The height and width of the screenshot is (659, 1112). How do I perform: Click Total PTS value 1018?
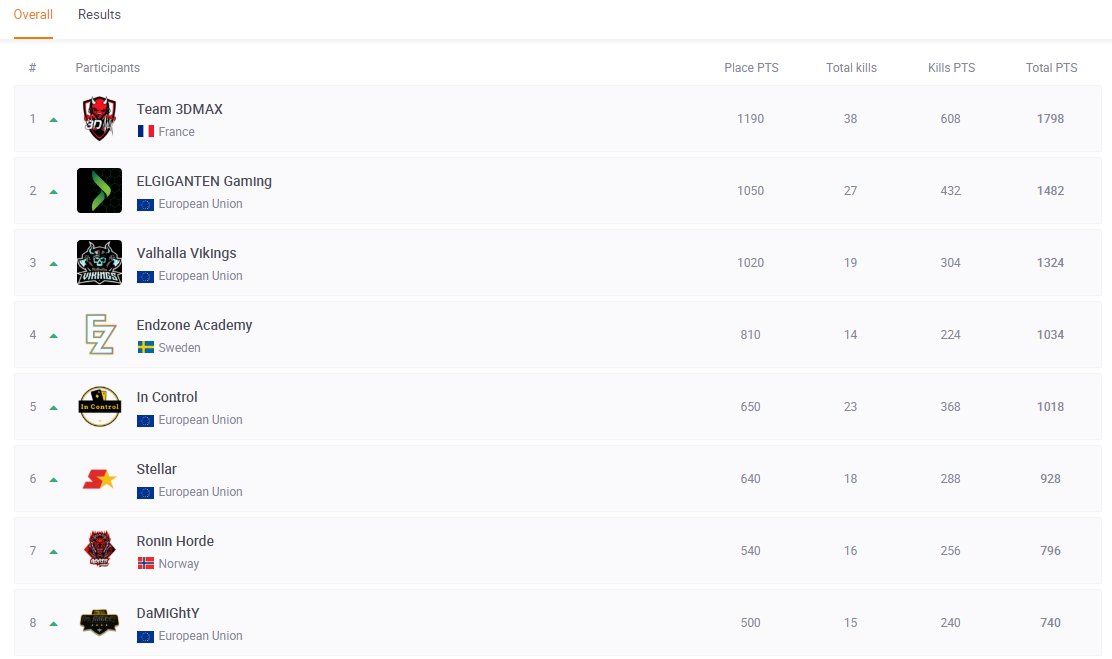[x=1050, y=406]
